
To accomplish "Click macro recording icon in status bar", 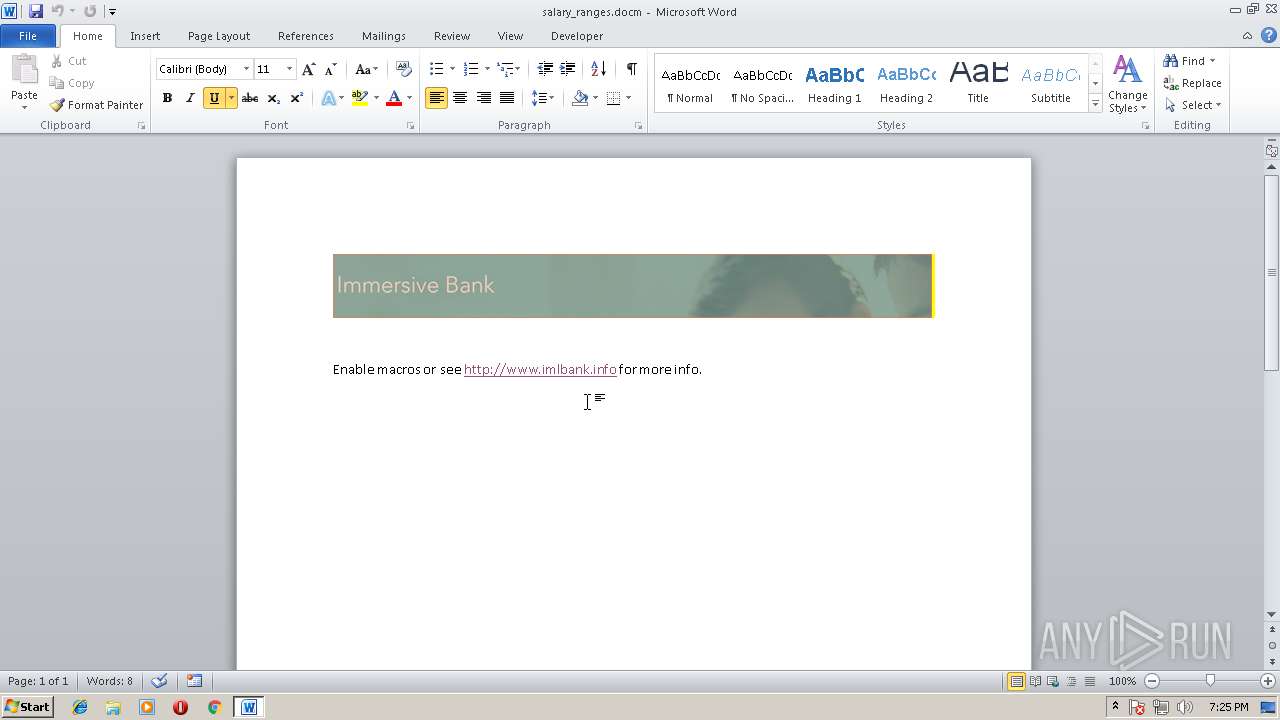I will pyautogui.click(x=195, y=681).
